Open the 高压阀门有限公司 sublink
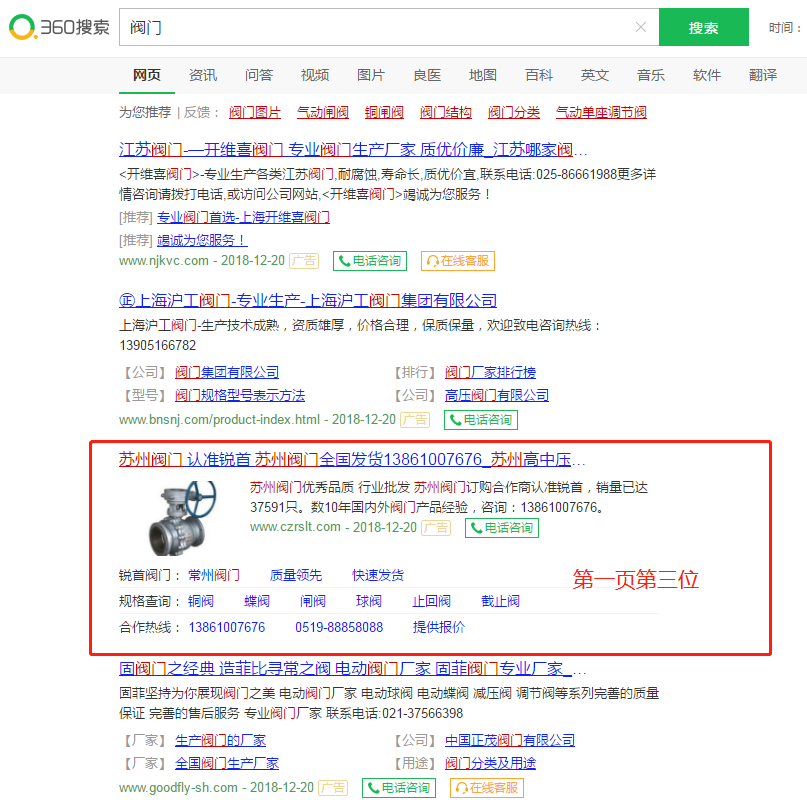Screen dimensions: 807x800 coord(497,395)
